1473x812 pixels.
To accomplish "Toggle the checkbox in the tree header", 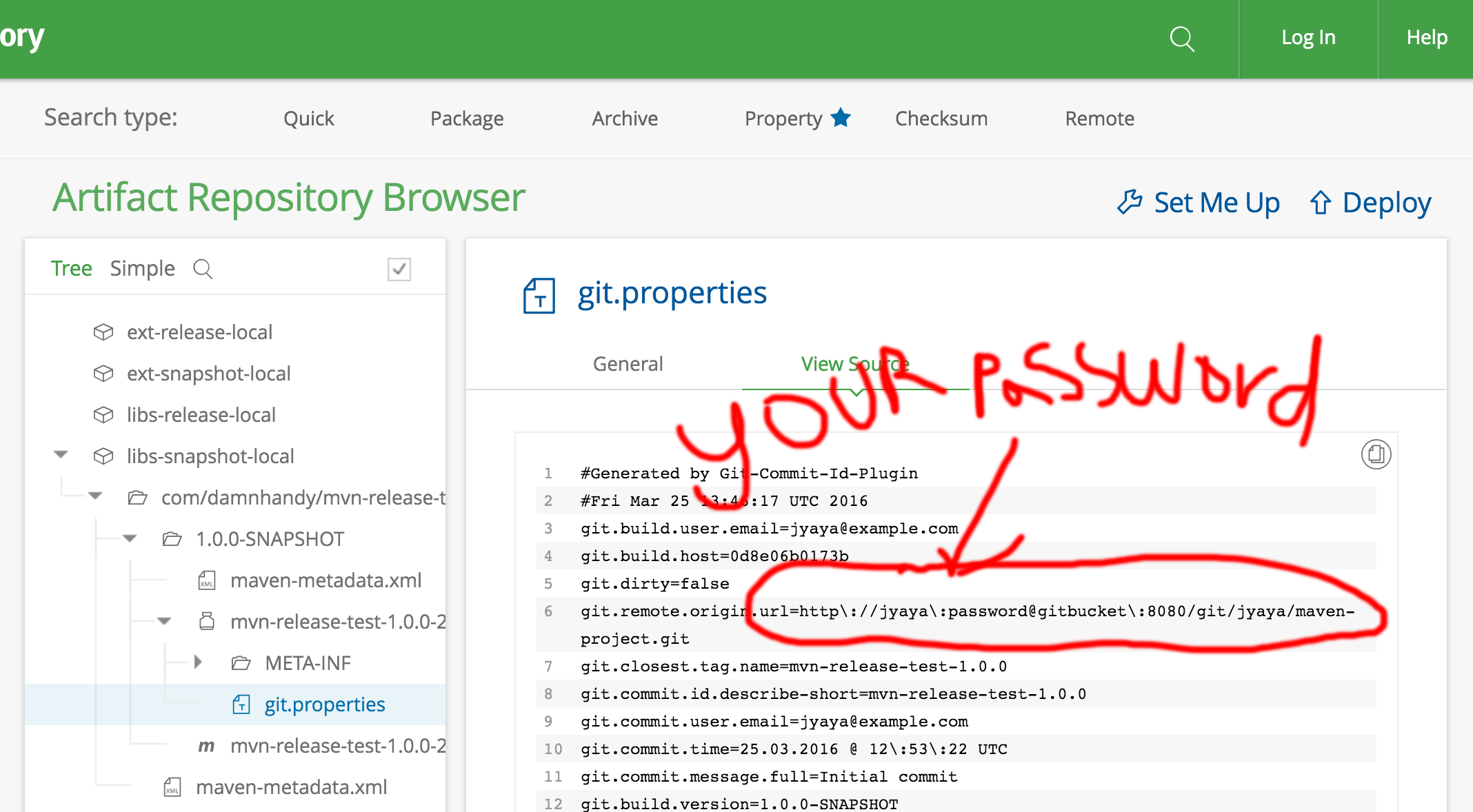I will pos(399,269).
